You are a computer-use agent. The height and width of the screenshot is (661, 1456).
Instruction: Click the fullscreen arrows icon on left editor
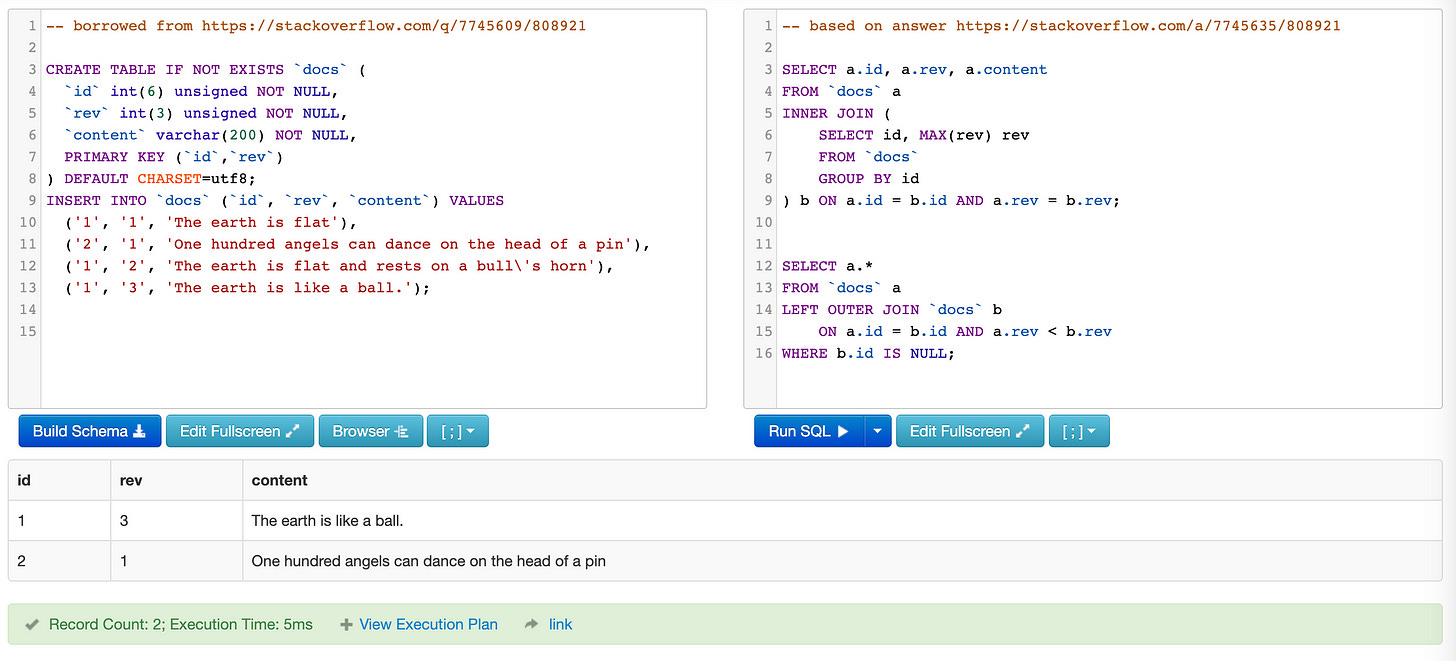pos(293,430)
